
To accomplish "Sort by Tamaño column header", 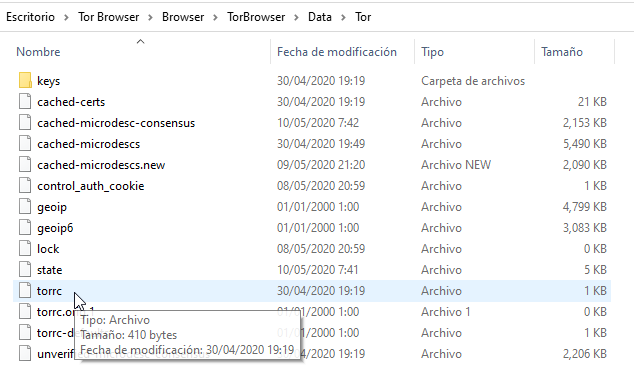I will pos(562,52).
